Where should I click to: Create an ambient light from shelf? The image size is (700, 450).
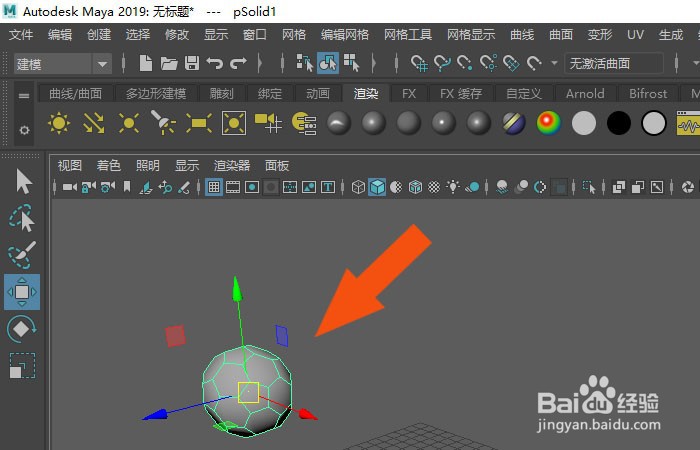point(59,123)
